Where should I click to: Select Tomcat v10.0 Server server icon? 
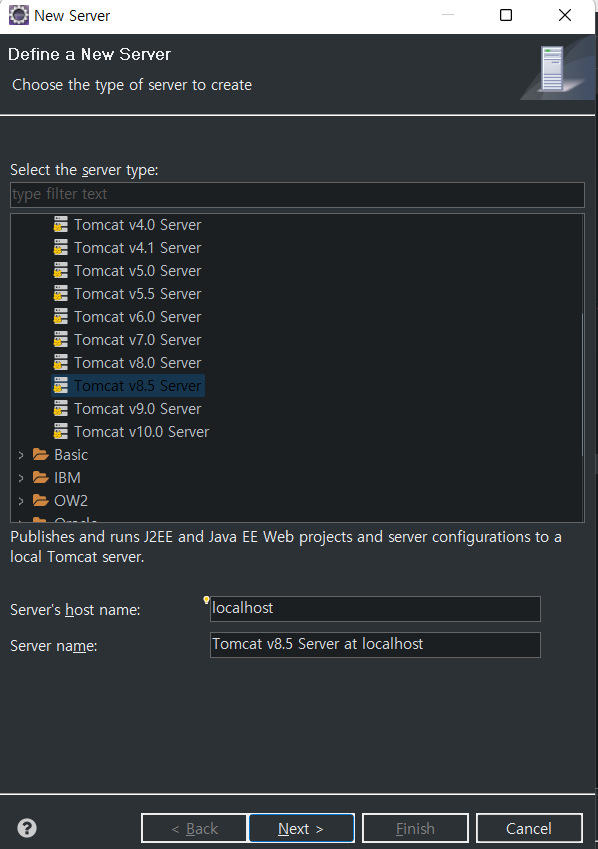click(x=61, y=432)
